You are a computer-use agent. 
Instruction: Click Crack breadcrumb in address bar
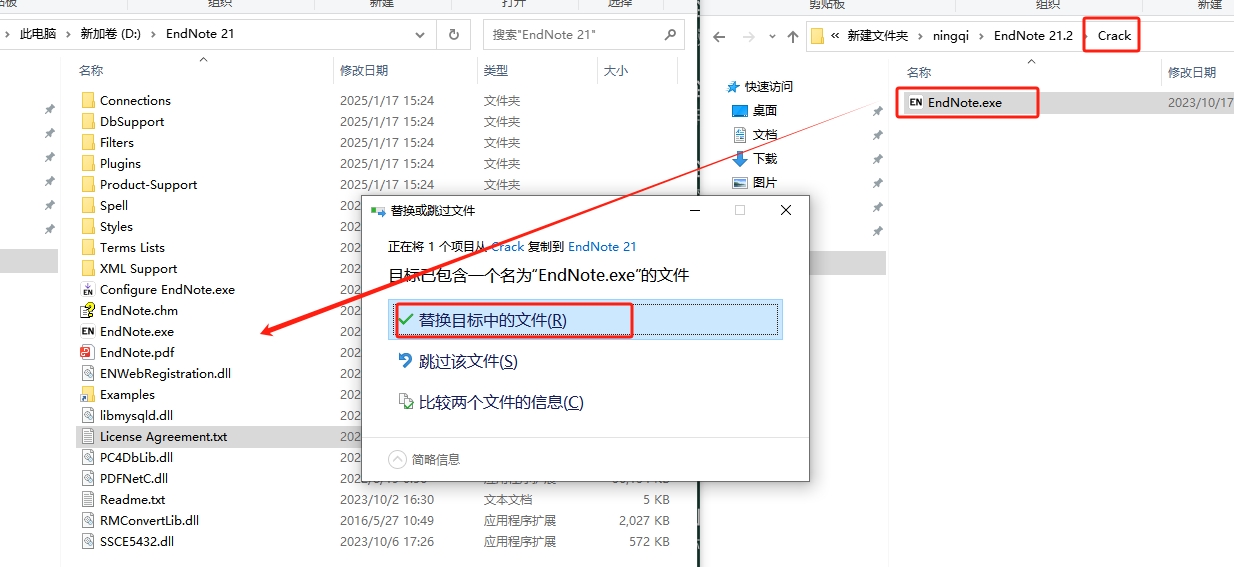pos(1114,36)
